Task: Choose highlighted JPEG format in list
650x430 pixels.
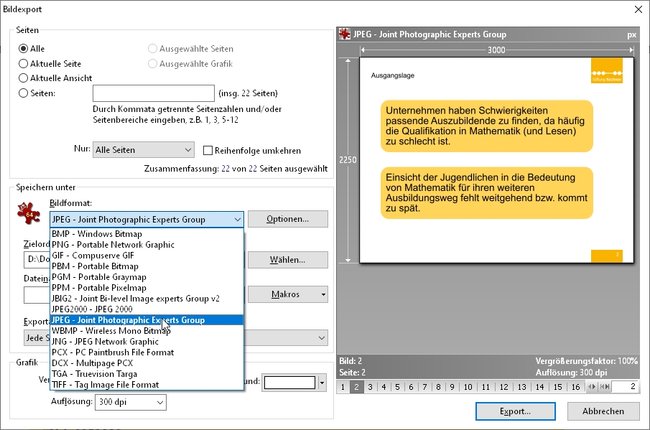Action: click(x=146, y=320)
